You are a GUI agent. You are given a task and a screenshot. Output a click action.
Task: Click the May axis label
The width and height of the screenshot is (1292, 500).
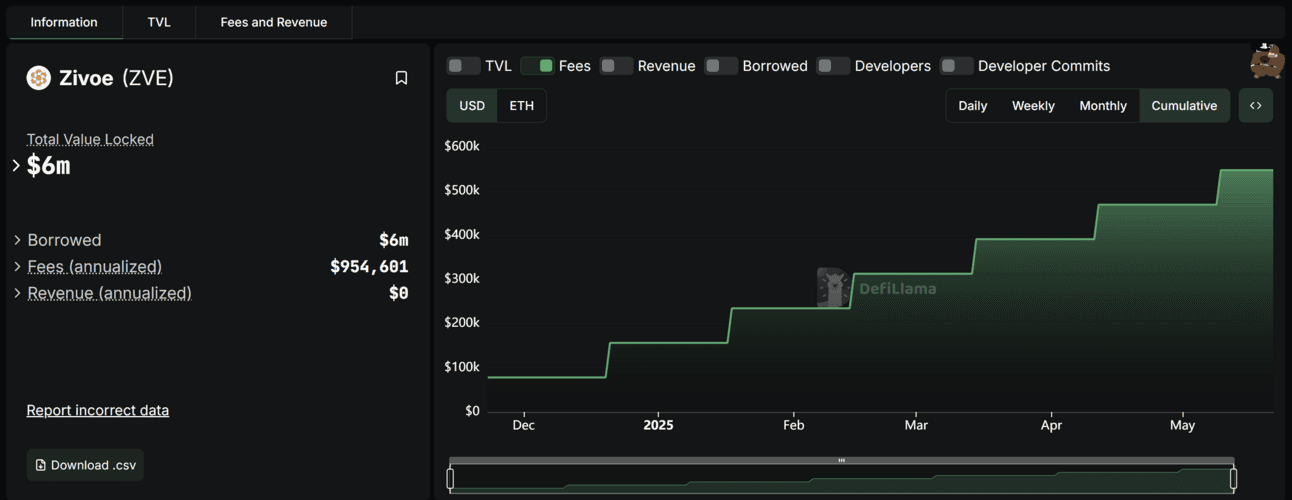(1182, 425)
